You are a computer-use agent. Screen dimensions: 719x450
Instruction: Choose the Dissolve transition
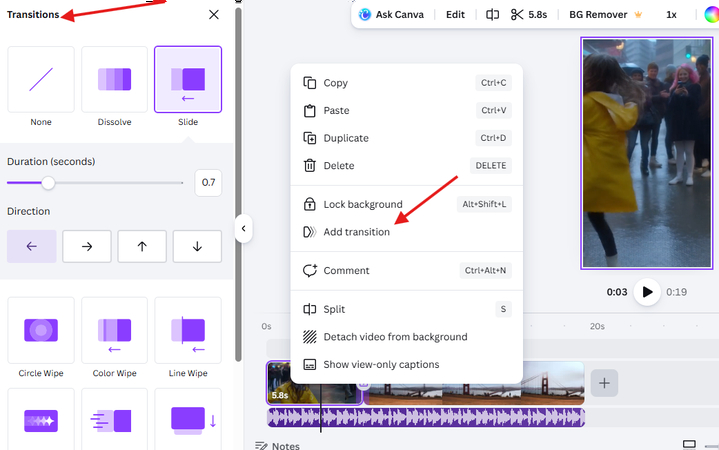click(115, 79)
